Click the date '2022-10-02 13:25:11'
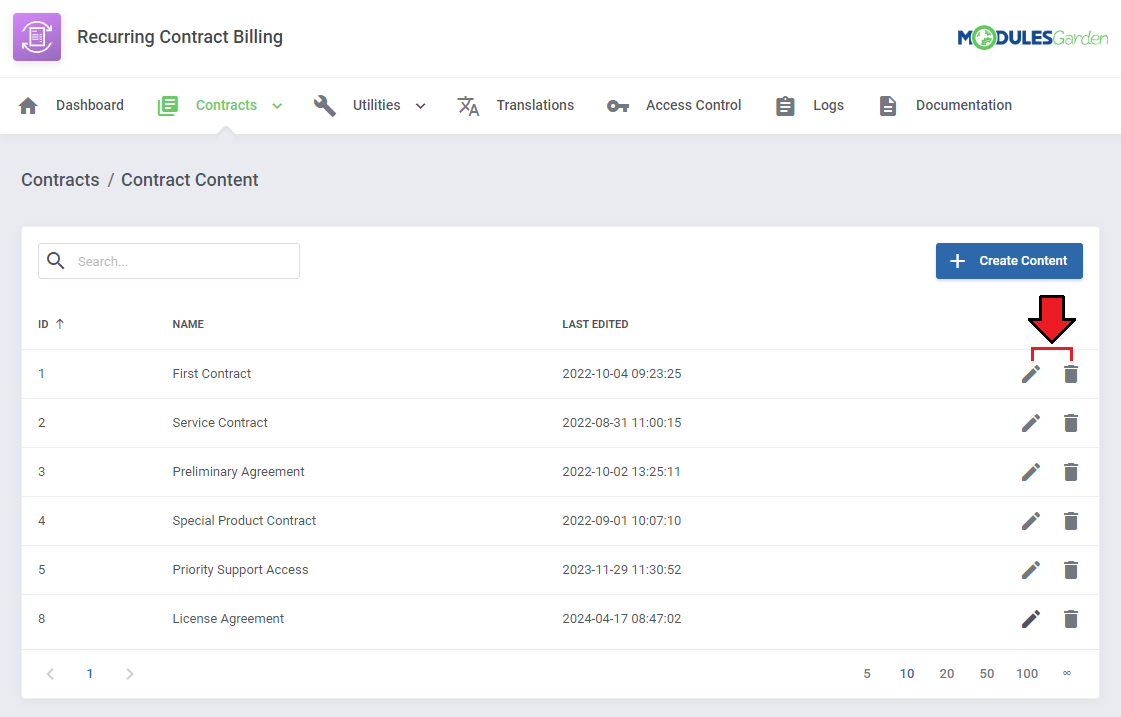The height and width of the screenshot is (717, 1121). coord(621,472)
